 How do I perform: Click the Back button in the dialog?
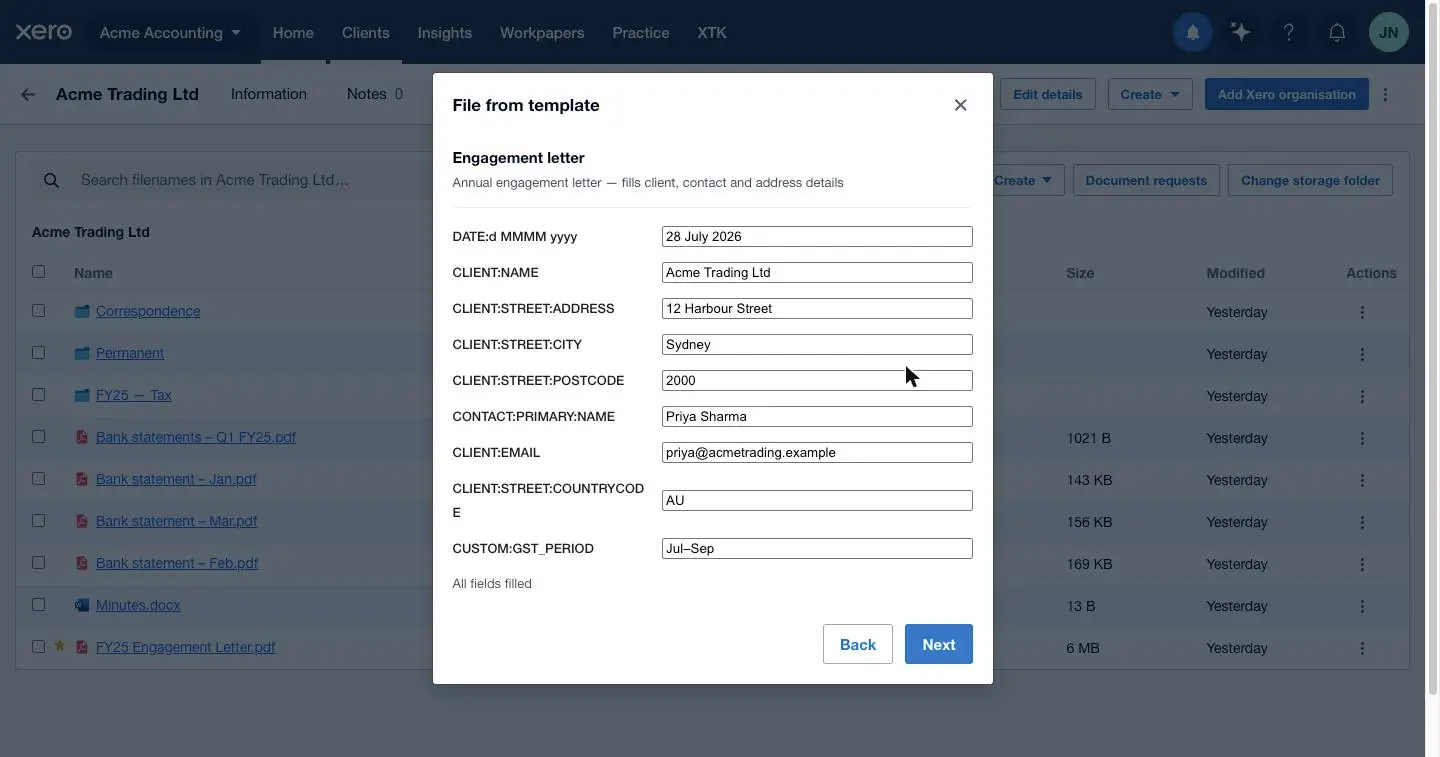(858, 644)
